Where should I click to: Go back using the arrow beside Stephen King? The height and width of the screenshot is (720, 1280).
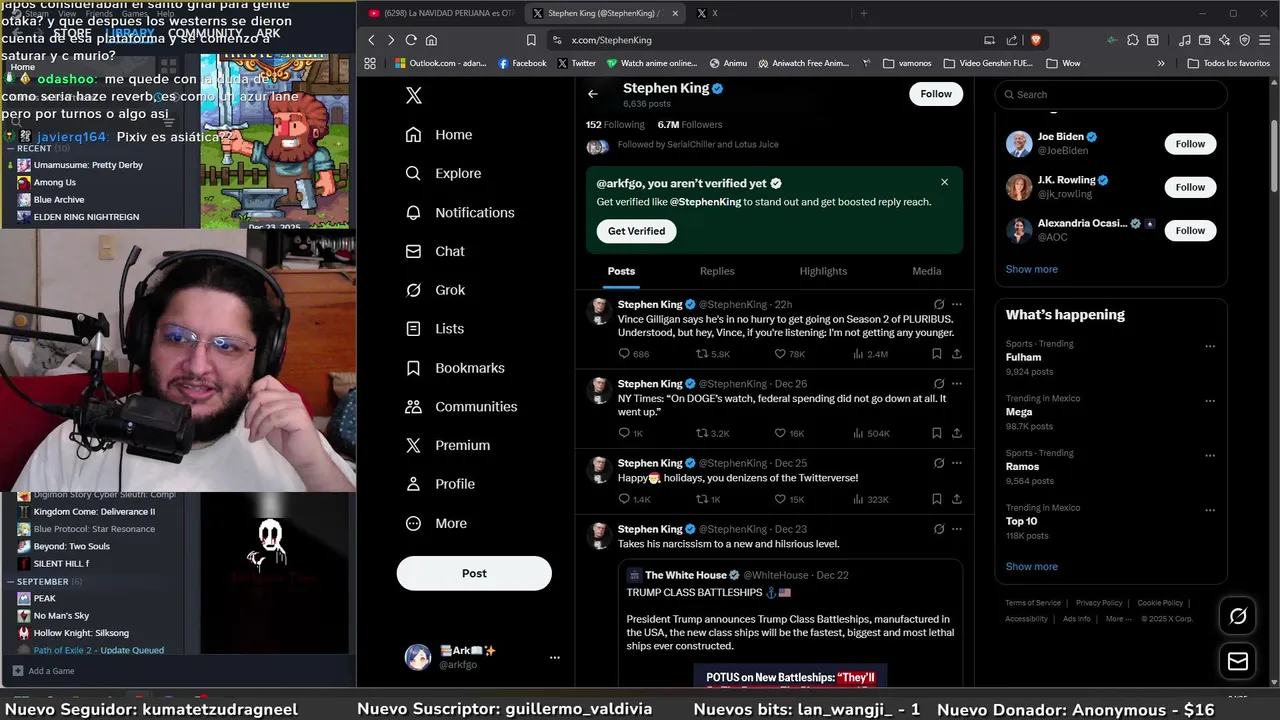pyautogui.click(x=593, y=94)
